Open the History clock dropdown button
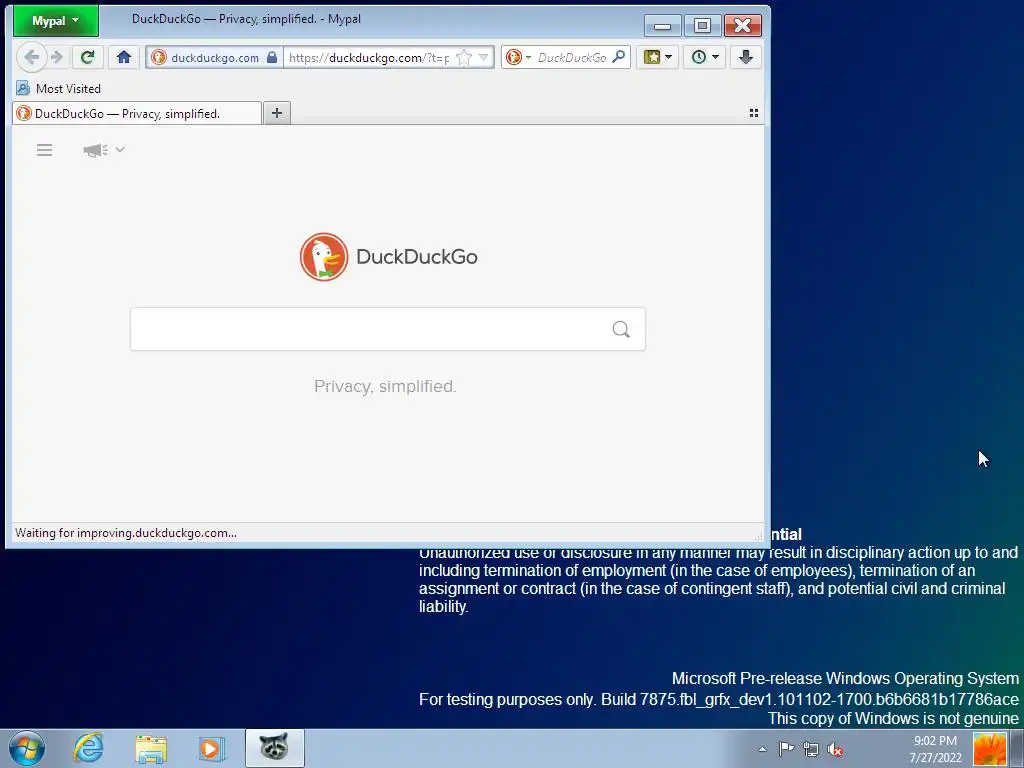Screen dimensions: 1024x768 tap(705, 57)
